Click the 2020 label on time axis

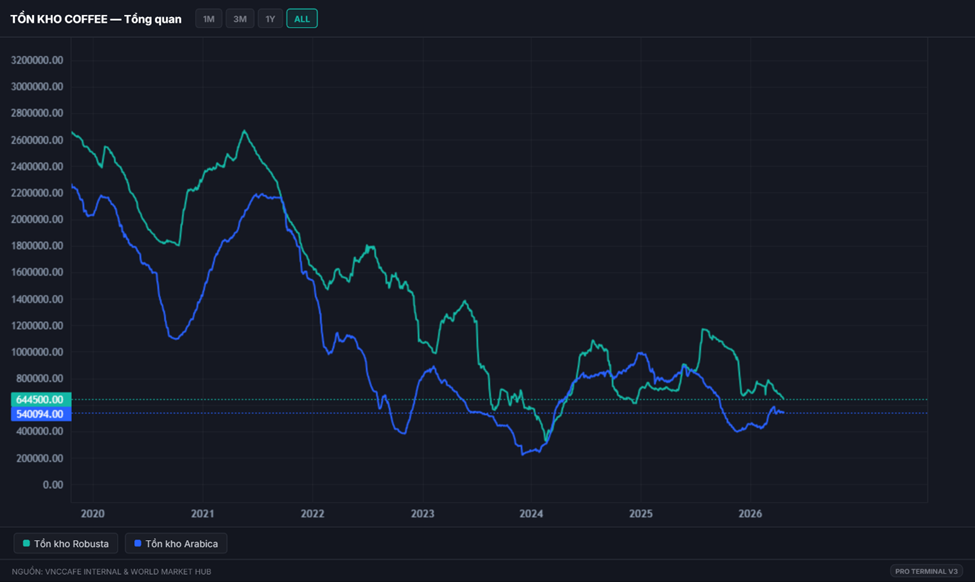click(92, 514)
